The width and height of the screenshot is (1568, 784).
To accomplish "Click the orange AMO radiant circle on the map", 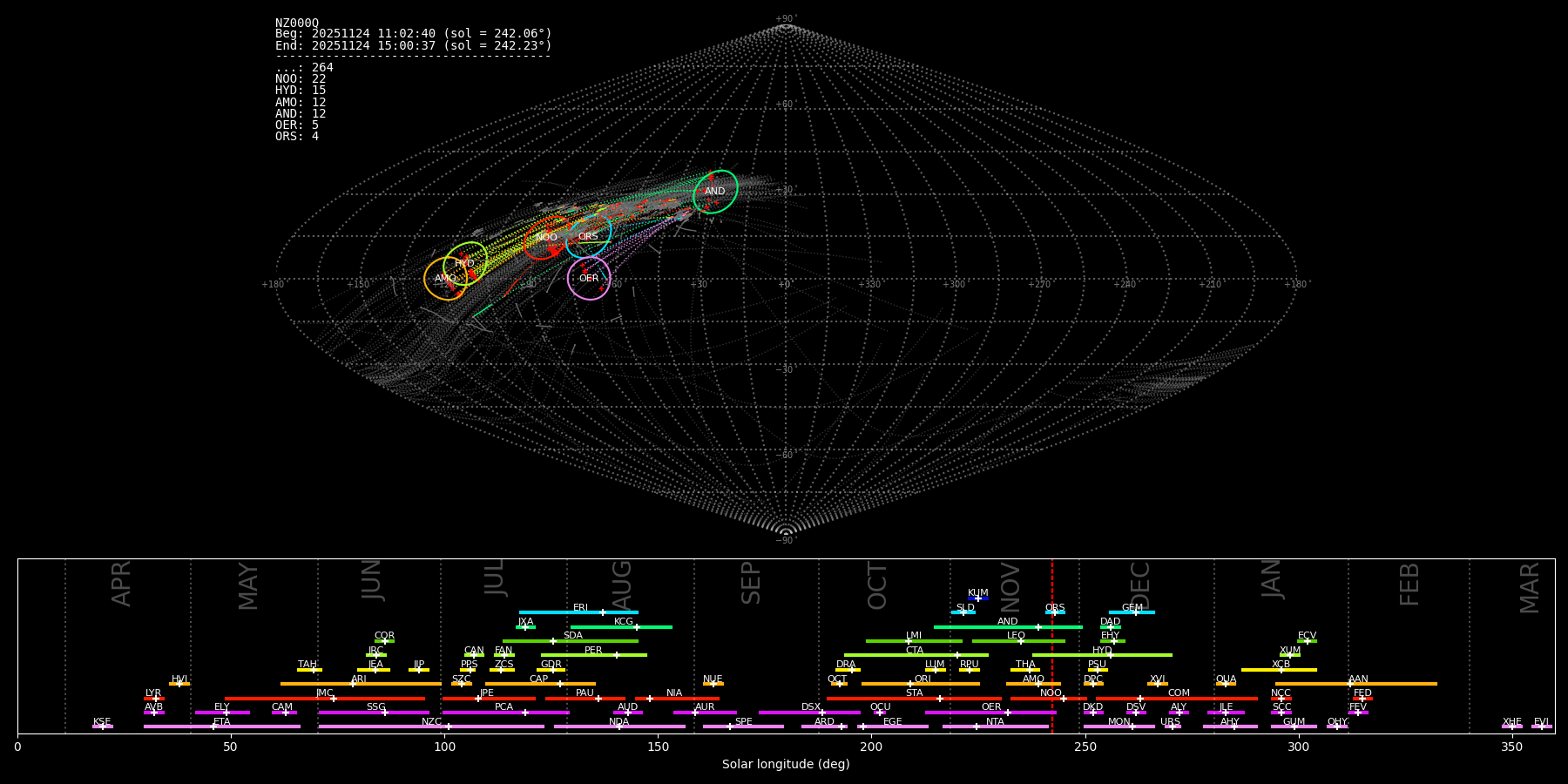I will pos(446,279).
